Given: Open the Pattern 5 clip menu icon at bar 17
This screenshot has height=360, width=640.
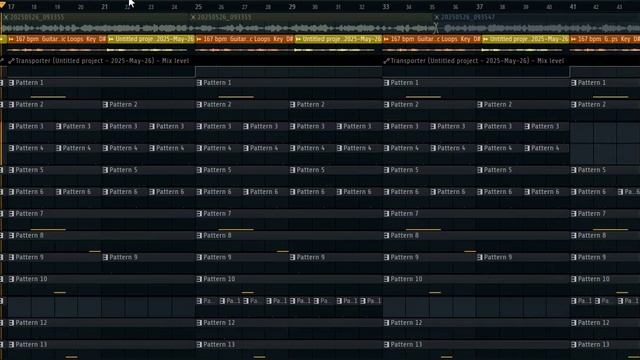Looking at the screenshot, I should [x=11, y=170].
